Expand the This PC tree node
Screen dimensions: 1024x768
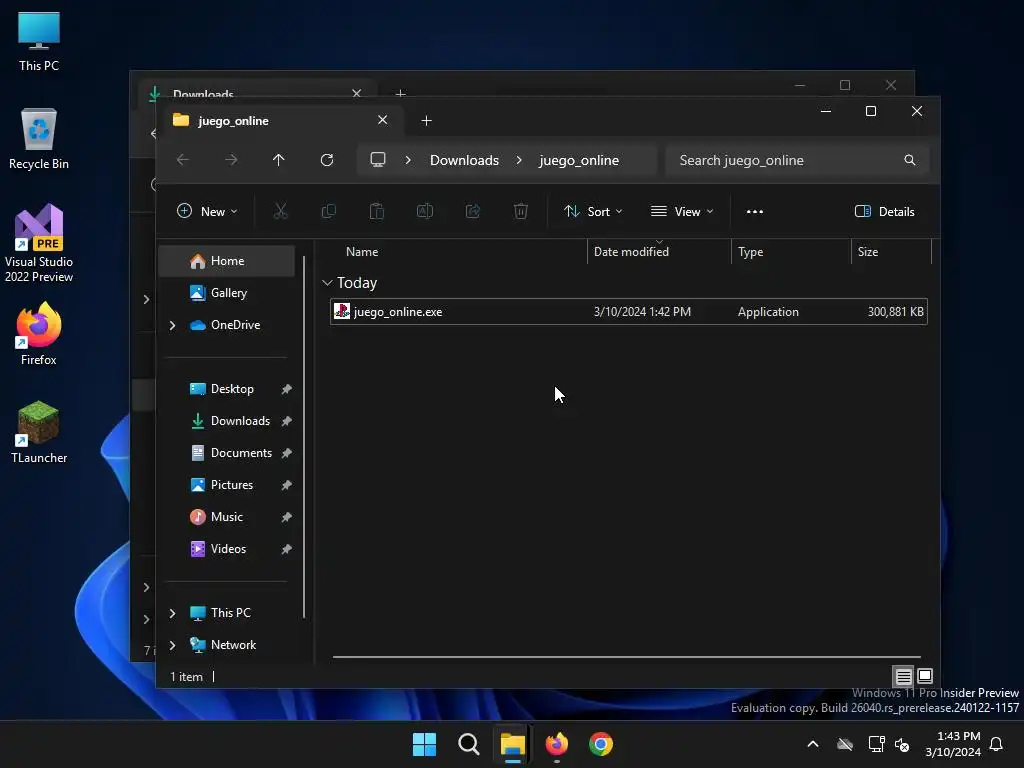(x=172, y=613)
